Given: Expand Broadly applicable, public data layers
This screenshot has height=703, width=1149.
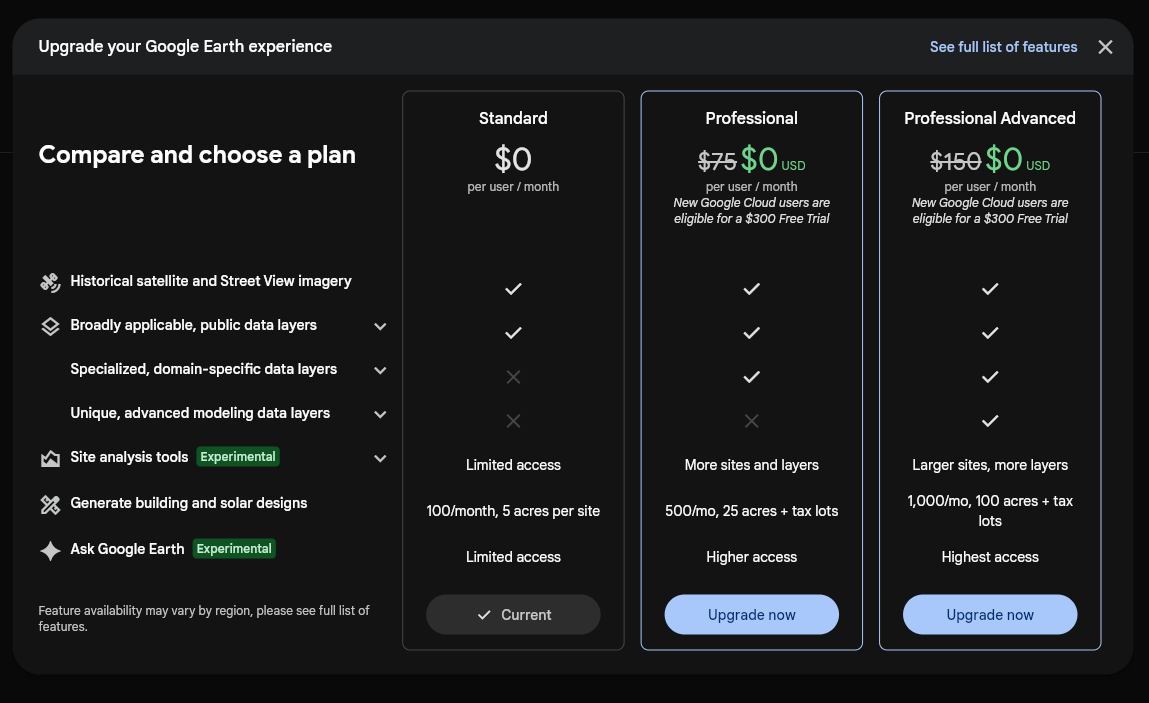Looking at the screenshot, I should 380,326.
